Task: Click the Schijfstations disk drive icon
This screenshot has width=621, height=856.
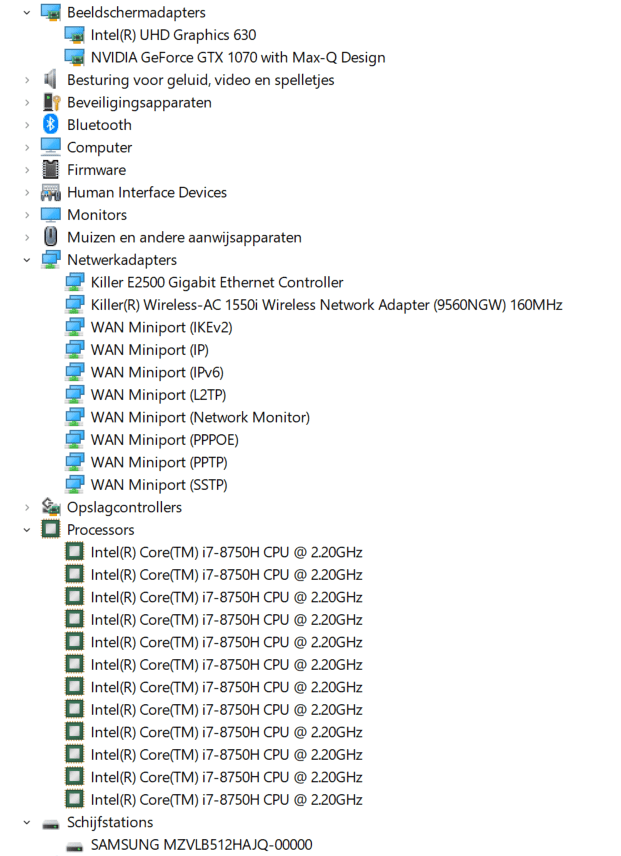Action: 51,824
